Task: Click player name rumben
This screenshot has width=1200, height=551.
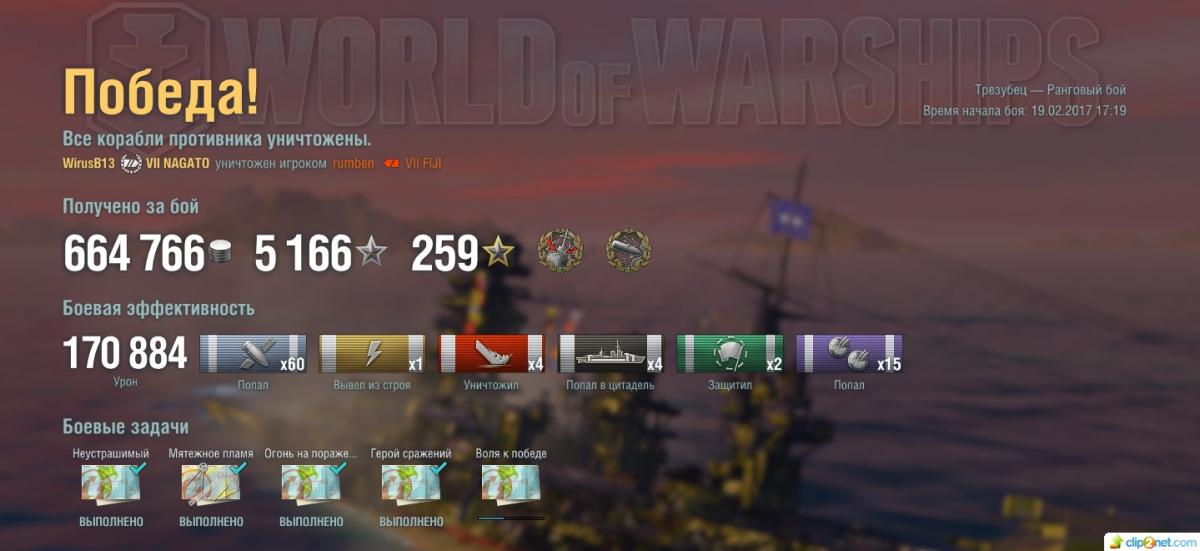Action: 354,163
